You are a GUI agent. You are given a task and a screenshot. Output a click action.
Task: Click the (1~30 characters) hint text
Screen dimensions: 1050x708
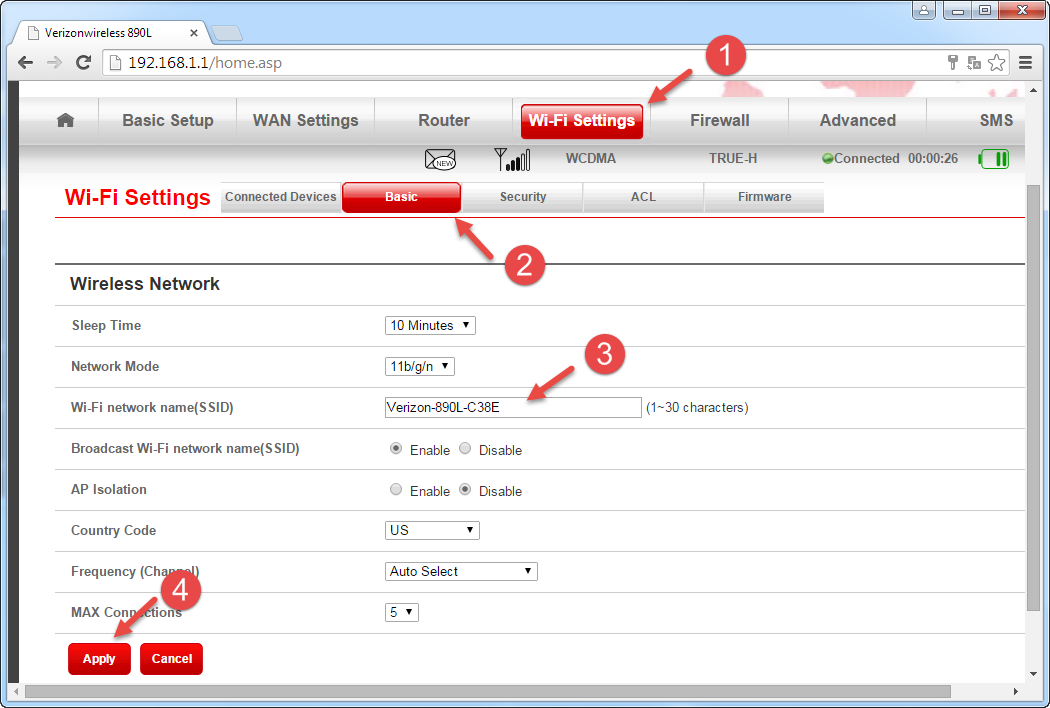pos(697,407)
